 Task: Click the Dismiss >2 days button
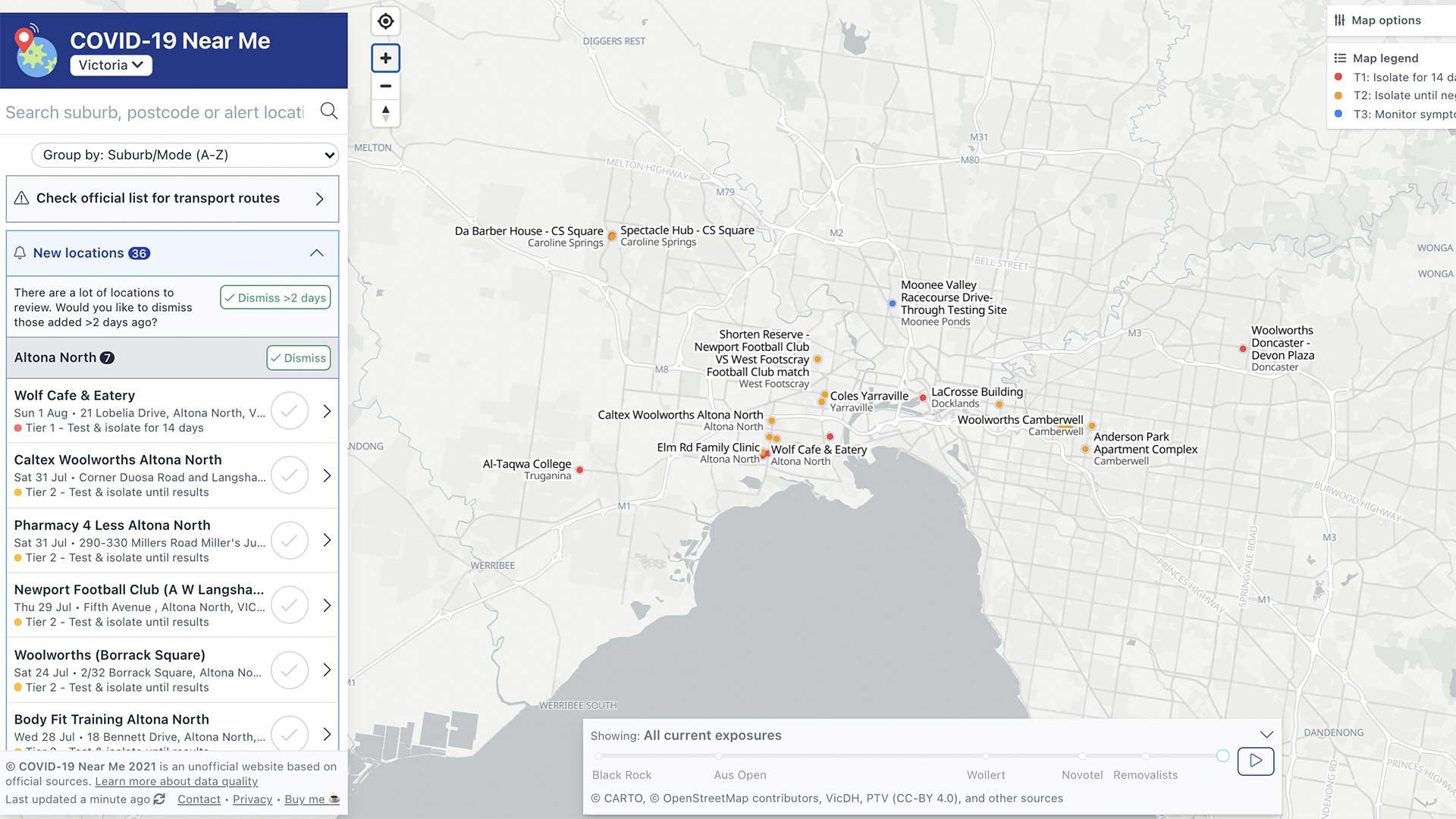[x=275, y=297]
